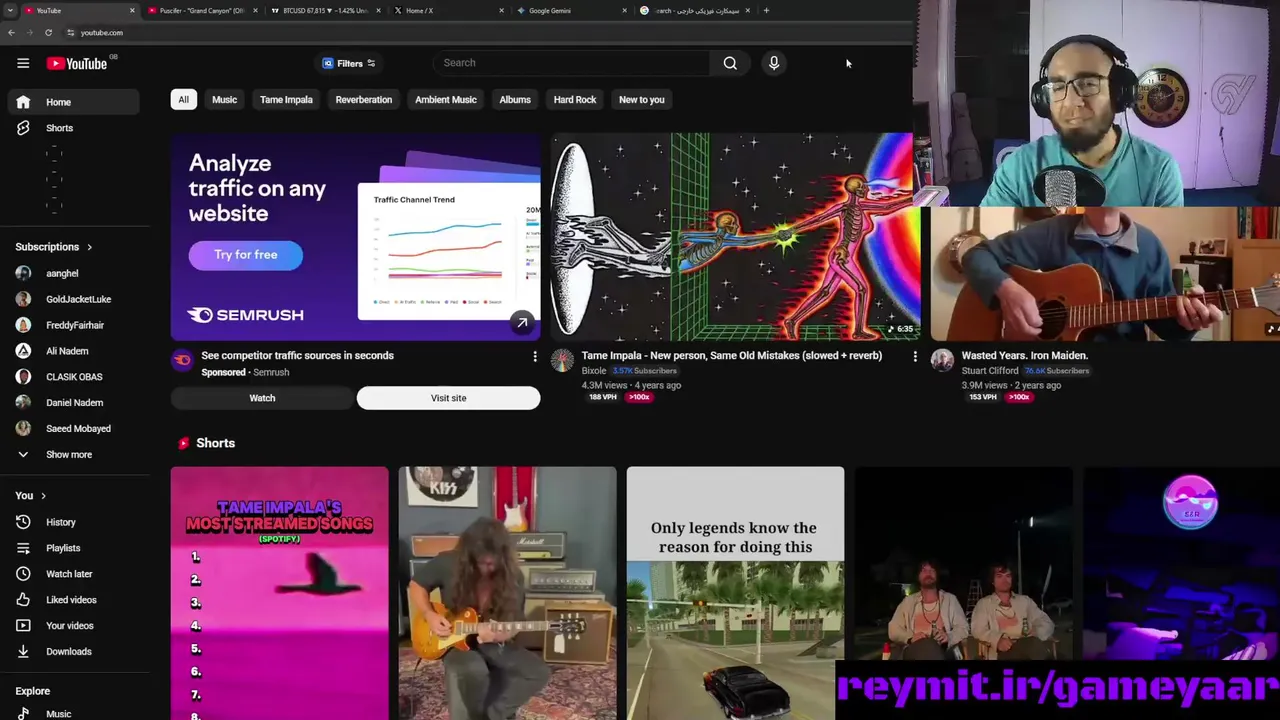Select the Ambient Music filter chip
Image resolution: width=1280 pixels, height=720 pixels.
pyautogui.click(x=446, y=100)
